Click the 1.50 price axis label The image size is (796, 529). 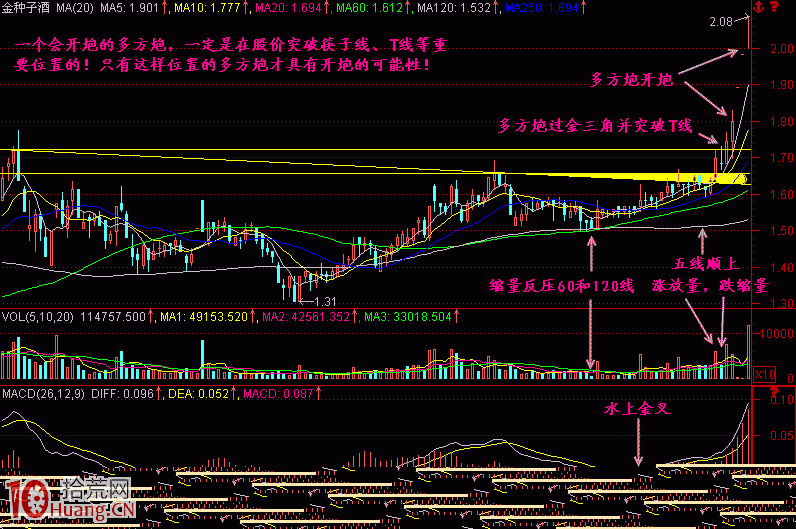pos(781,230)
